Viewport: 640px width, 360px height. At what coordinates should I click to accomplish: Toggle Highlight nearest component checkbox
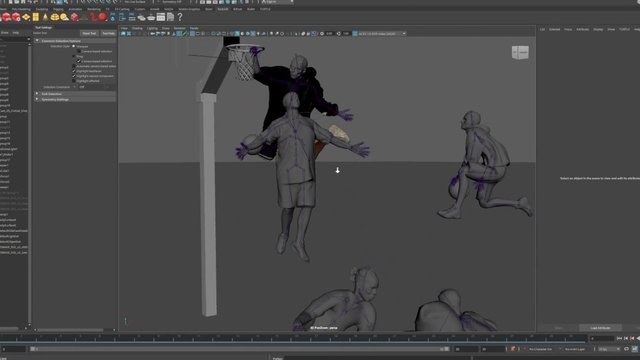74,76
